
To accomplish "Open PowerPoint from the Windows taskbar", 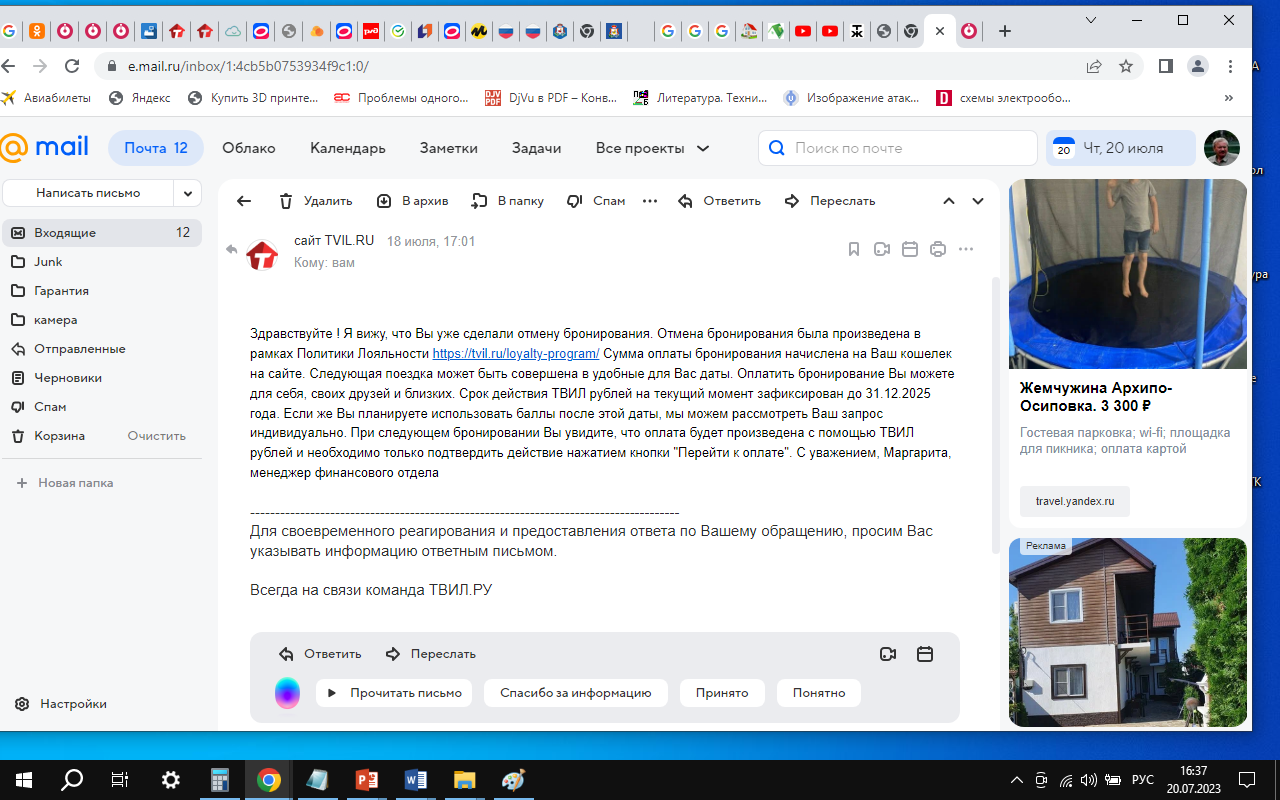I will 367,780.
